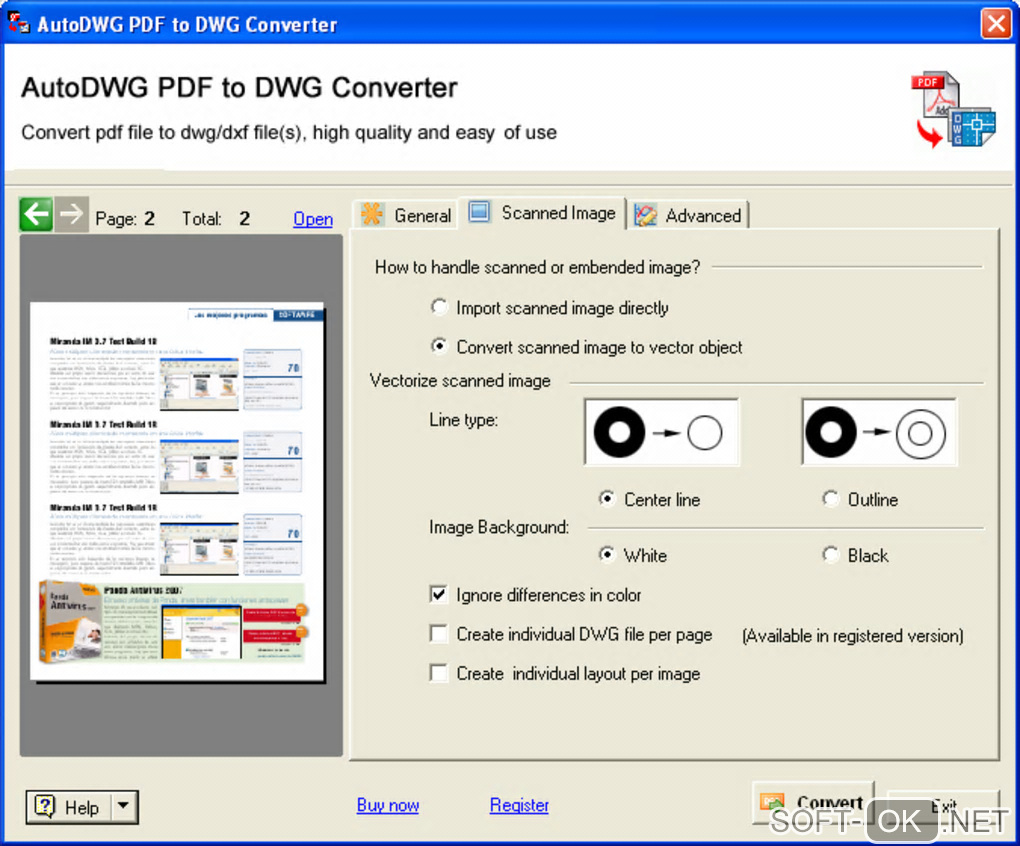Set image background to White
Image resolution: width=1020 pixels, height=846 pixels.
click(633, 555)
